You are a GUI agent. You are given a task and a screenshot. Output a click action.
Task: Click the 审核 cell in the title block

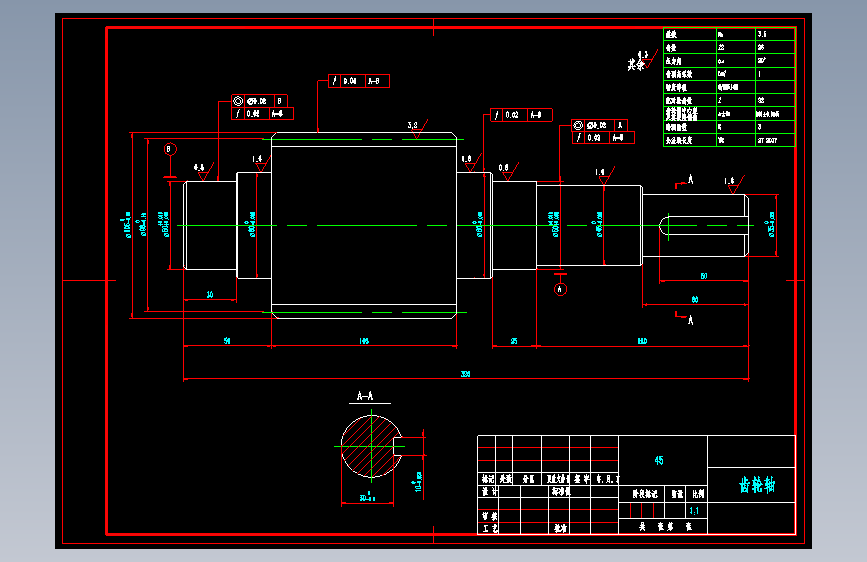tap(489, 516)
